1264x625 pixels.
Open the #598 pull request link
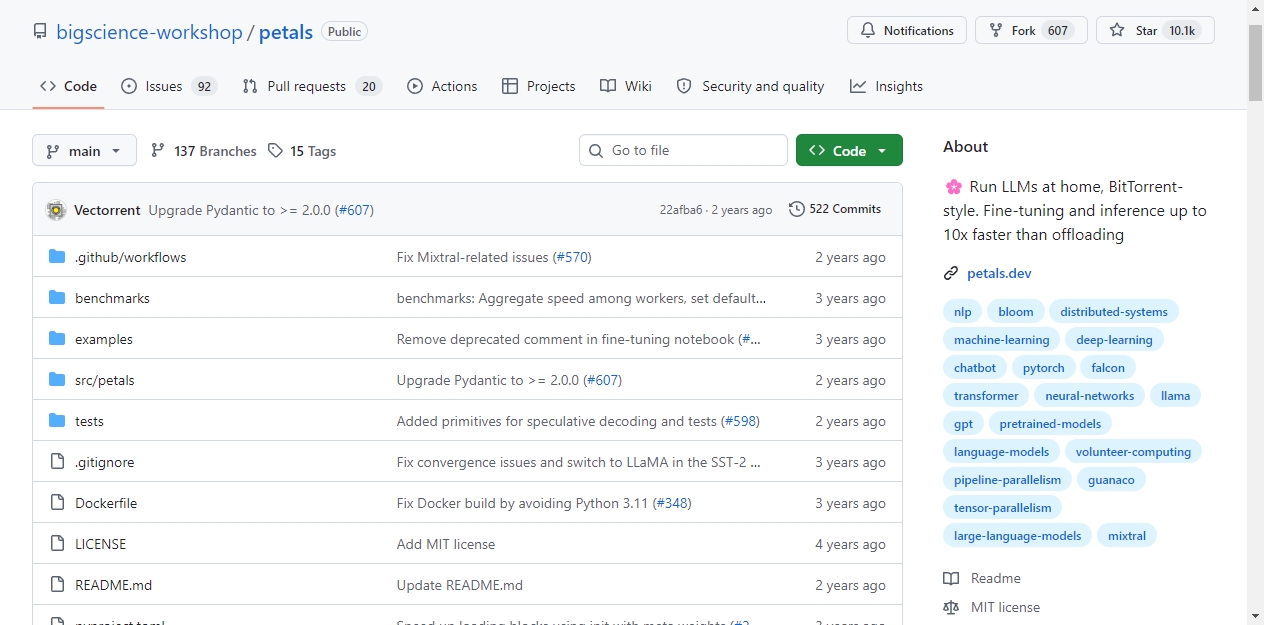coord(740,421)
